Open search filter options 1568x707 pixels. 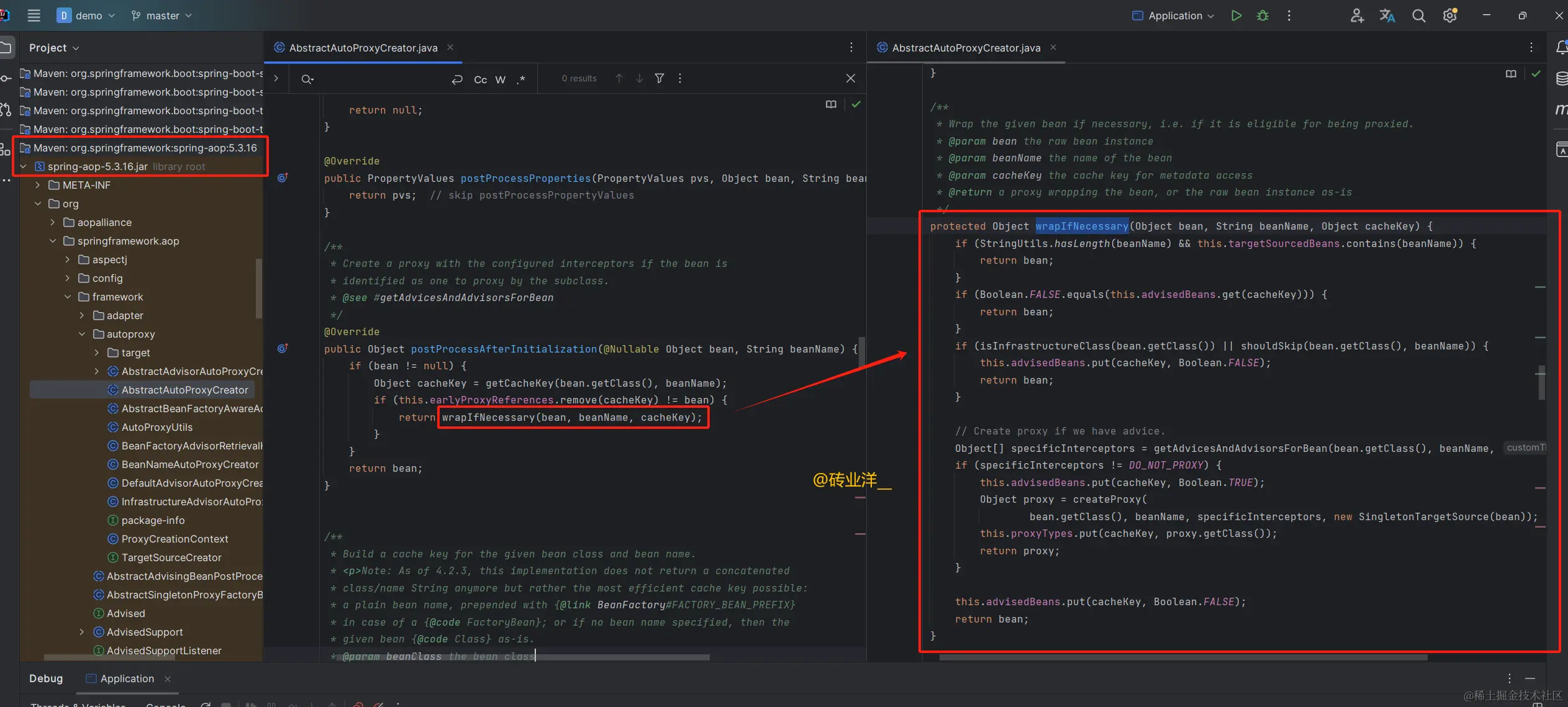click(659, 78)
